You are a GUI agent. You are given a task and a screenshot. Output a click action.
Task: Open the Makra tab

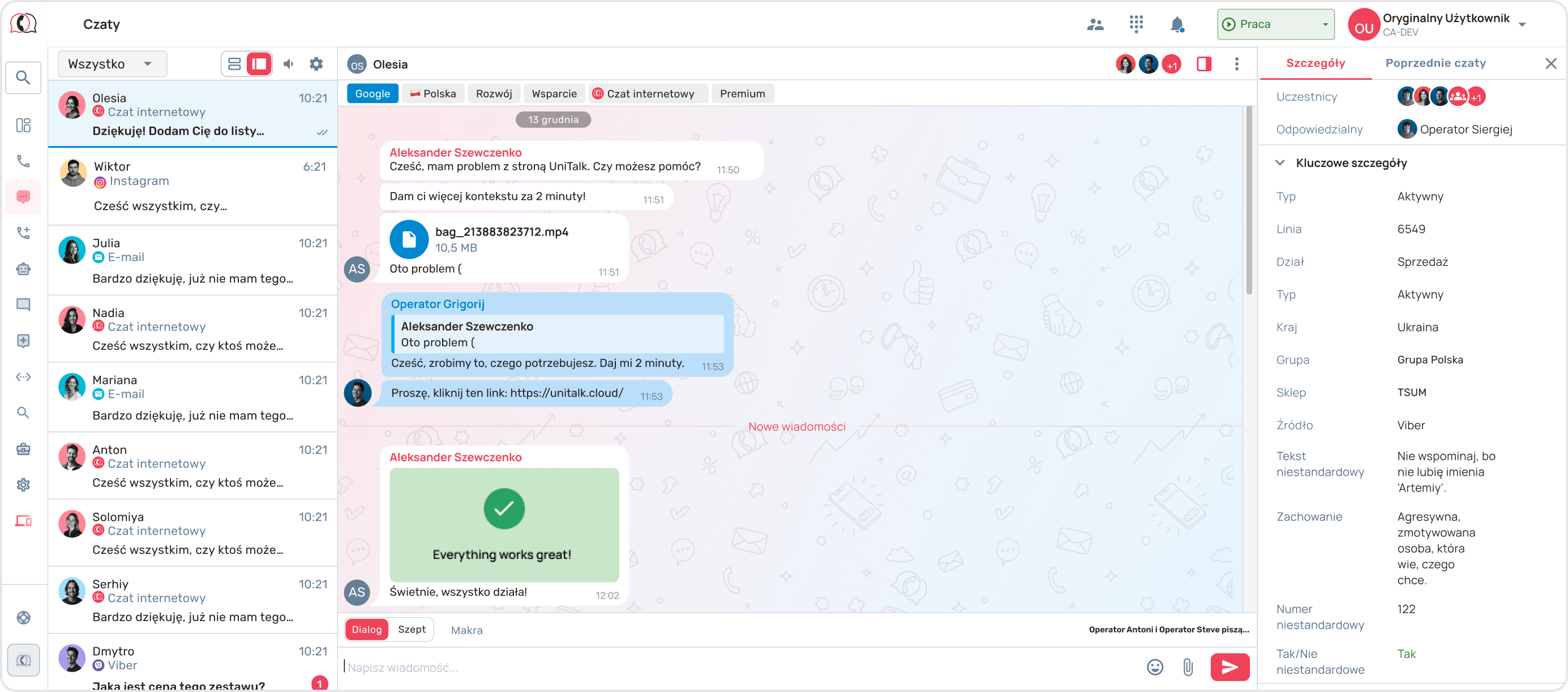466,630
